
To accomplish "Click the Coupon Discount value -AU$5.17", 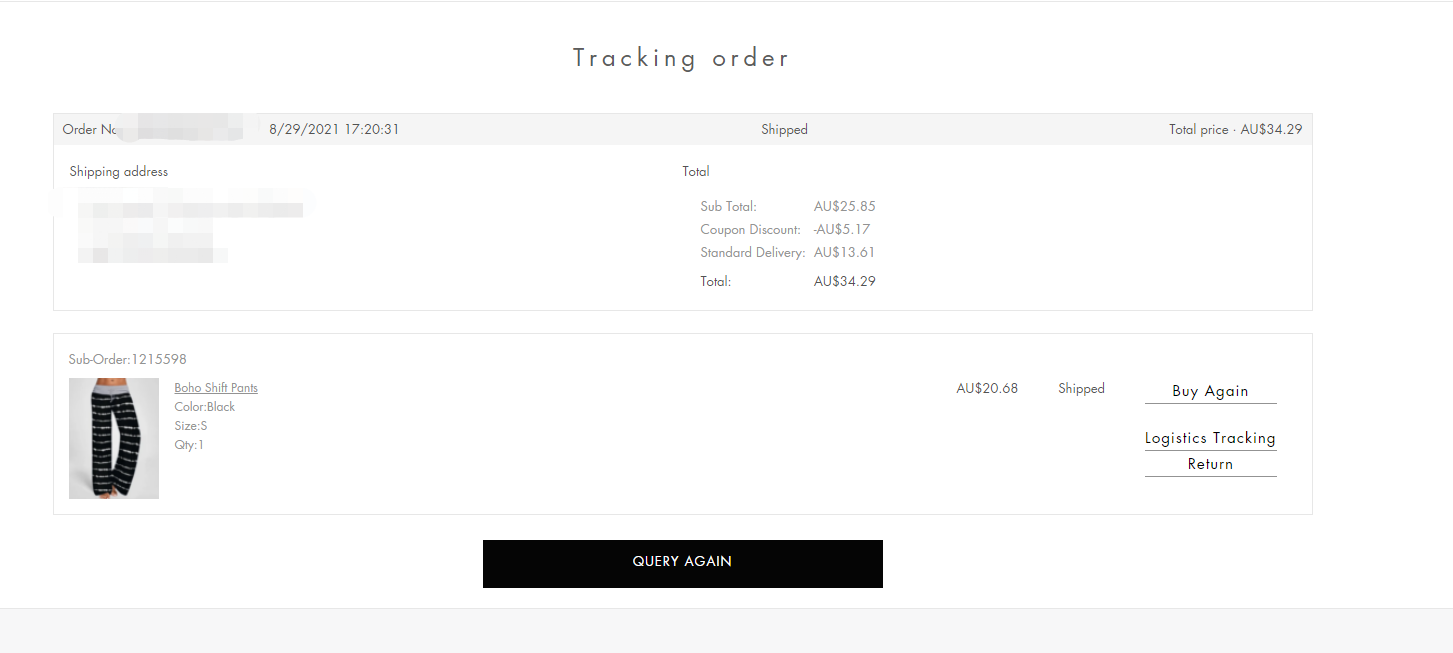I will [842, 230].
